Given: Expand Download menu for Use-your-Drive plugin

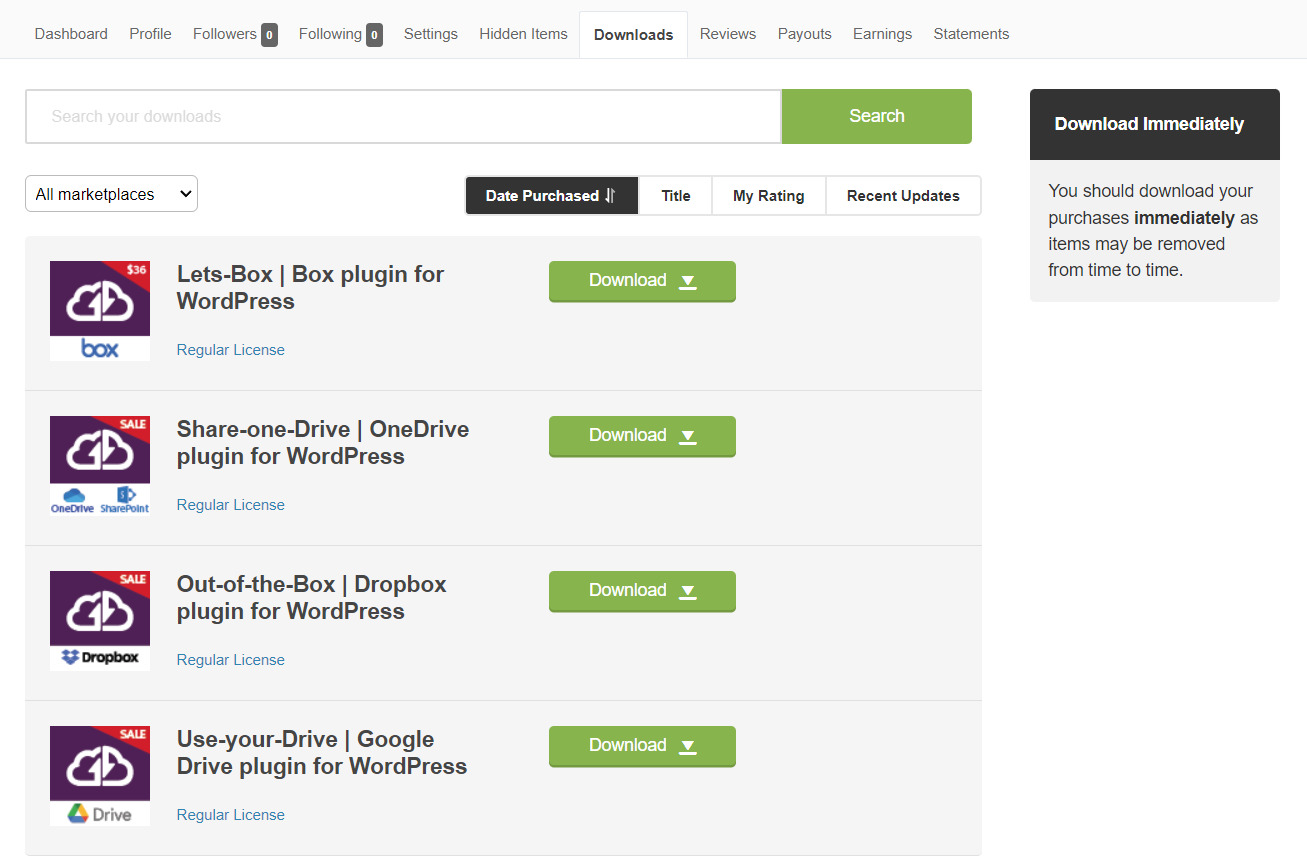Looking at the screenshot, I should [x=642, y=746].
